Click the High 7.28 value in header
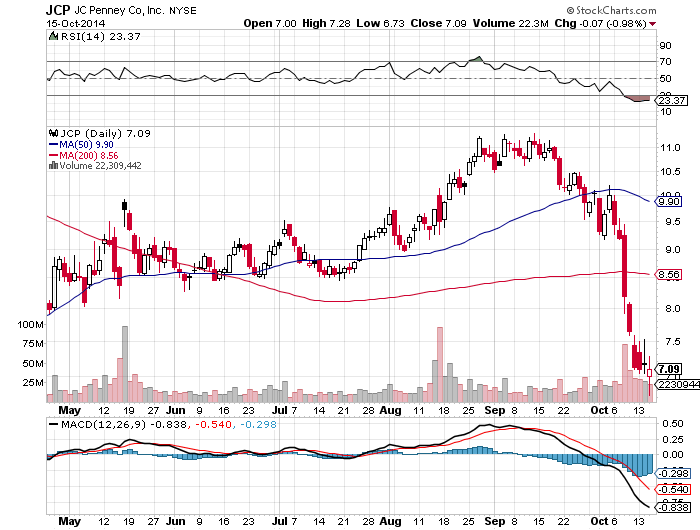 (326, 23)
